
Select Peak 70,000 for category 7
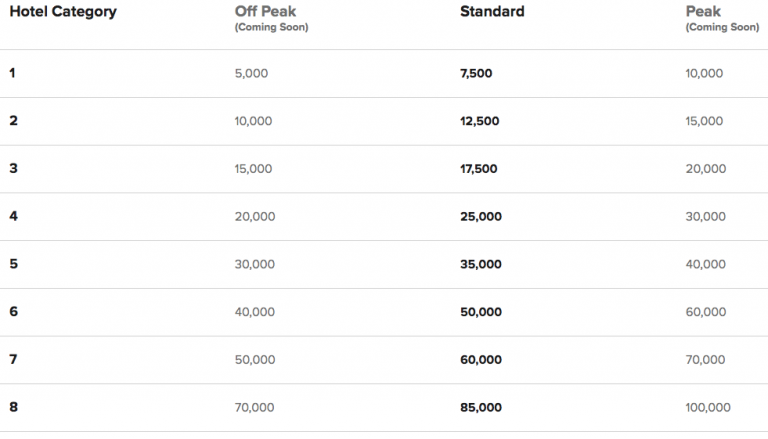coord(704,360)
